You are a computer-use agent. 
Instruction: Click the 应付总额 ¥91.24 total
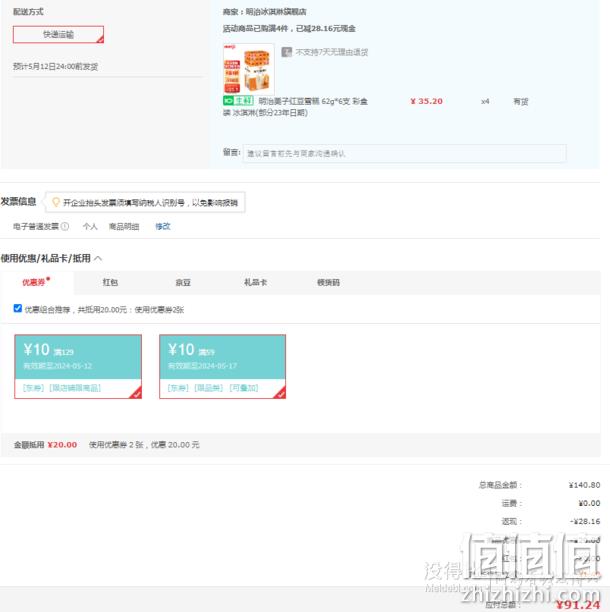[578, 605]
